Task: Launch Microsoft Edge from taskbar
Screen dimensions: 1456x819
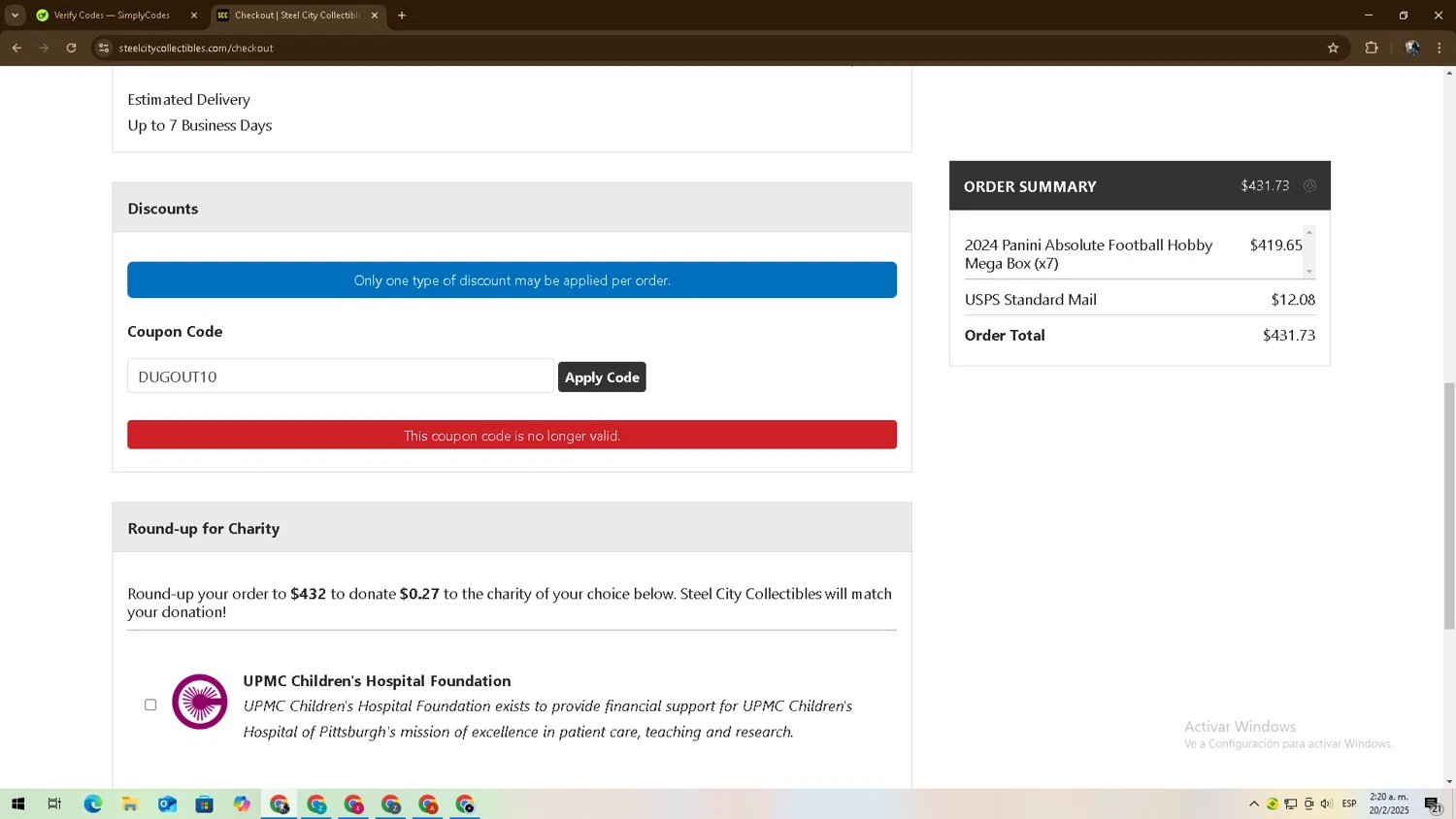Action: pos(92,803)
